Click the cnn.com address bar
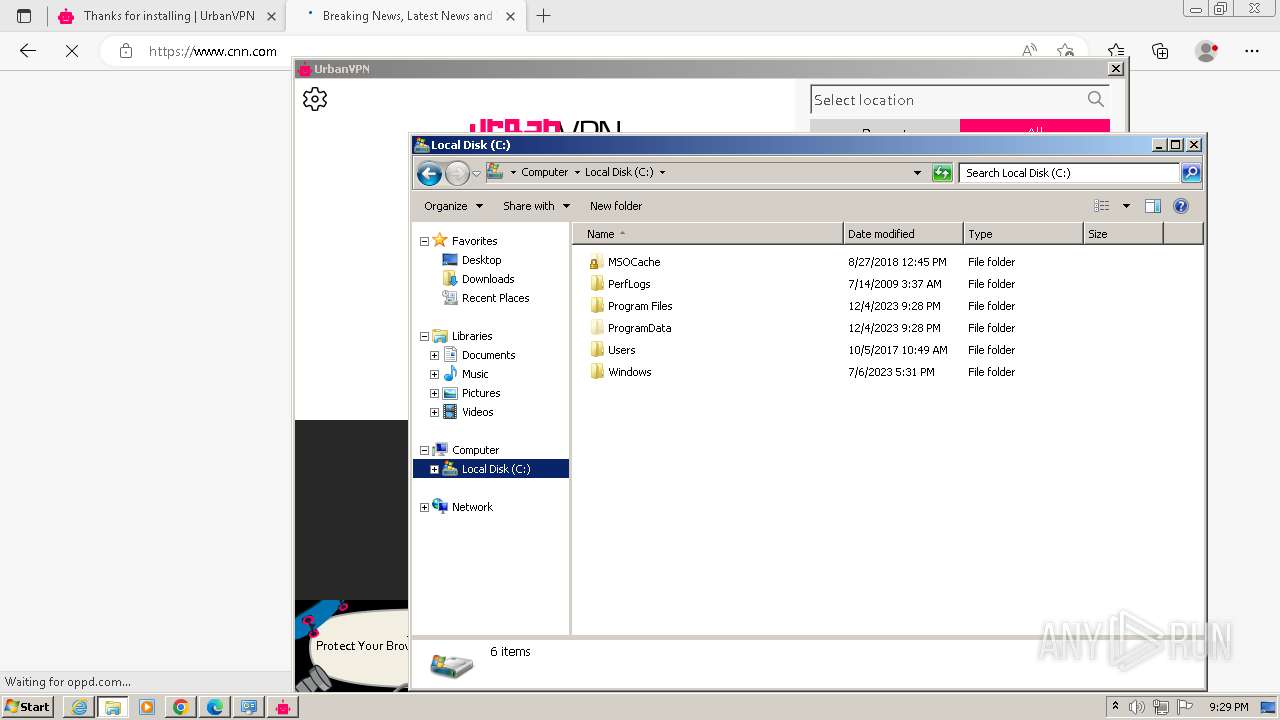This screenshot has width=1280, height=720. [560, 51]
